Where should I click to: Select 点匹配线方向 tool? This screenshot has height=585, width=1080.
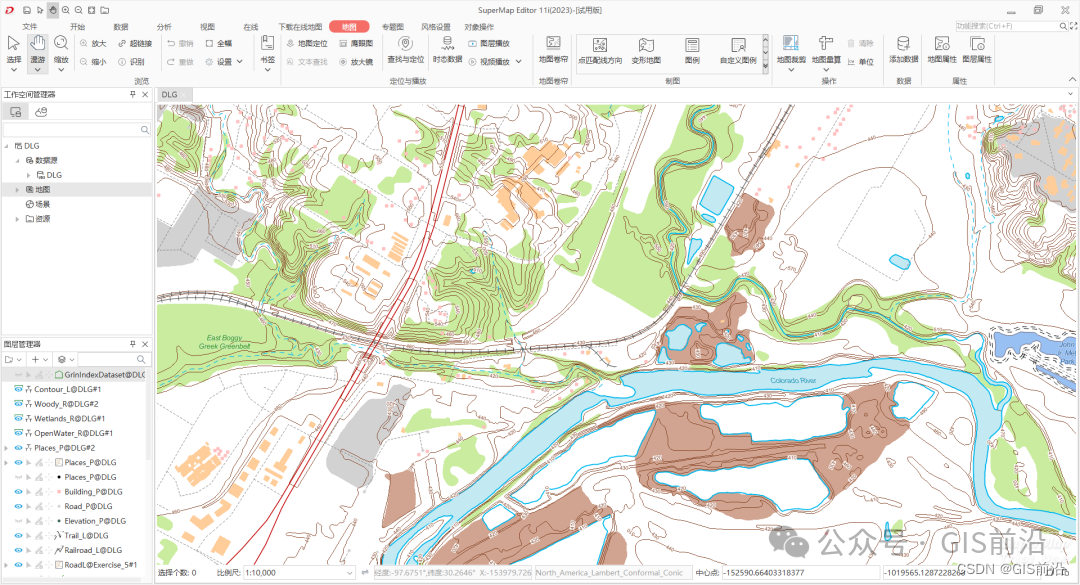(x=600, y=52)
